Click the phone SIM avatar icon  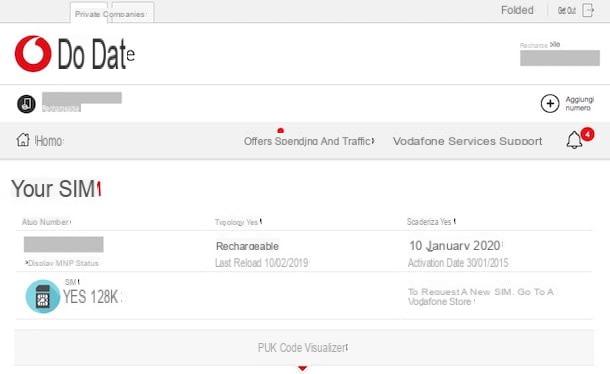[26, 104]
